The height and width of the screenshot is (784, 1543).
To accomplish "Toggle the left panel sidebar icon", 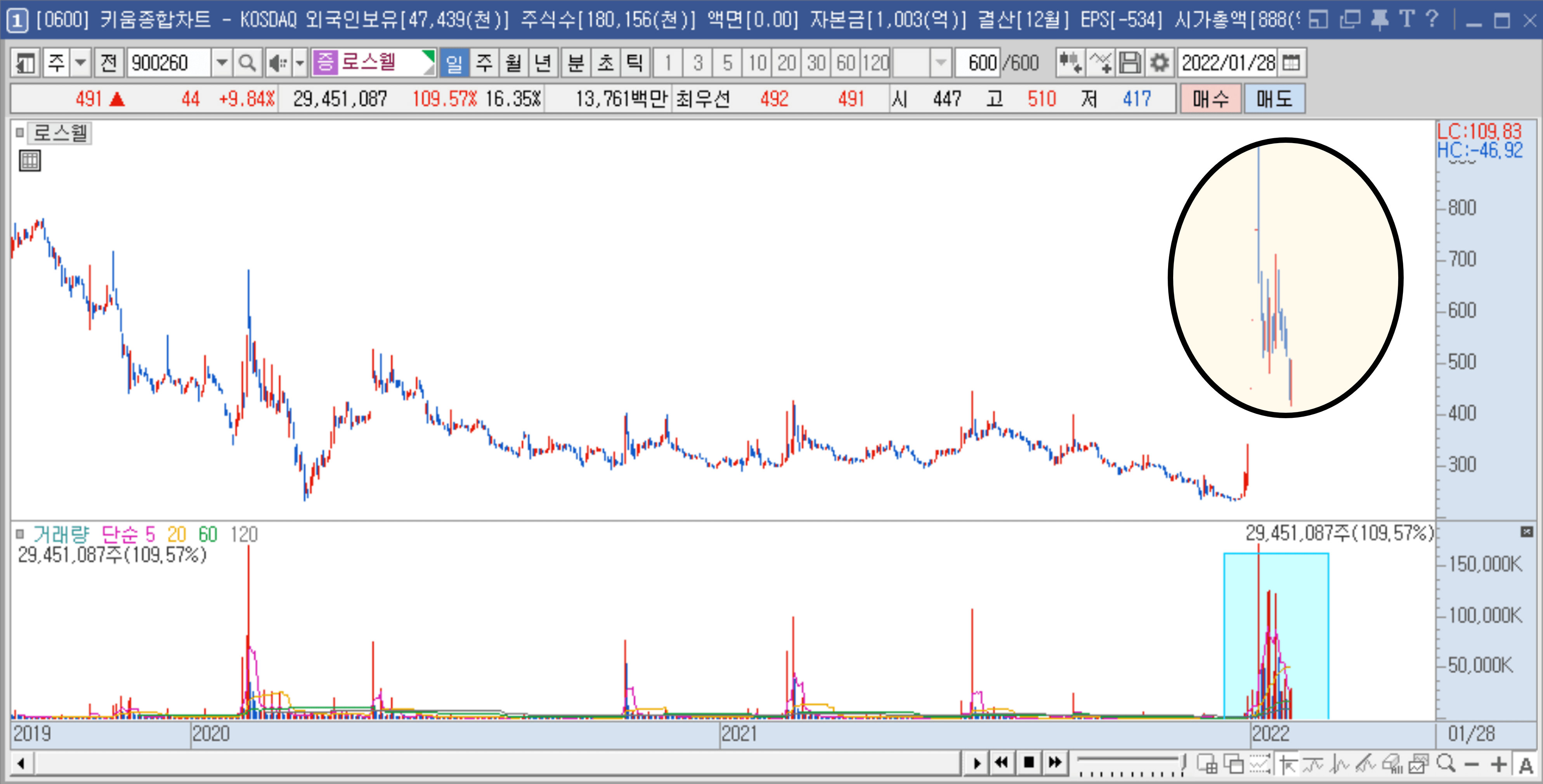I will tap(25, 63).
